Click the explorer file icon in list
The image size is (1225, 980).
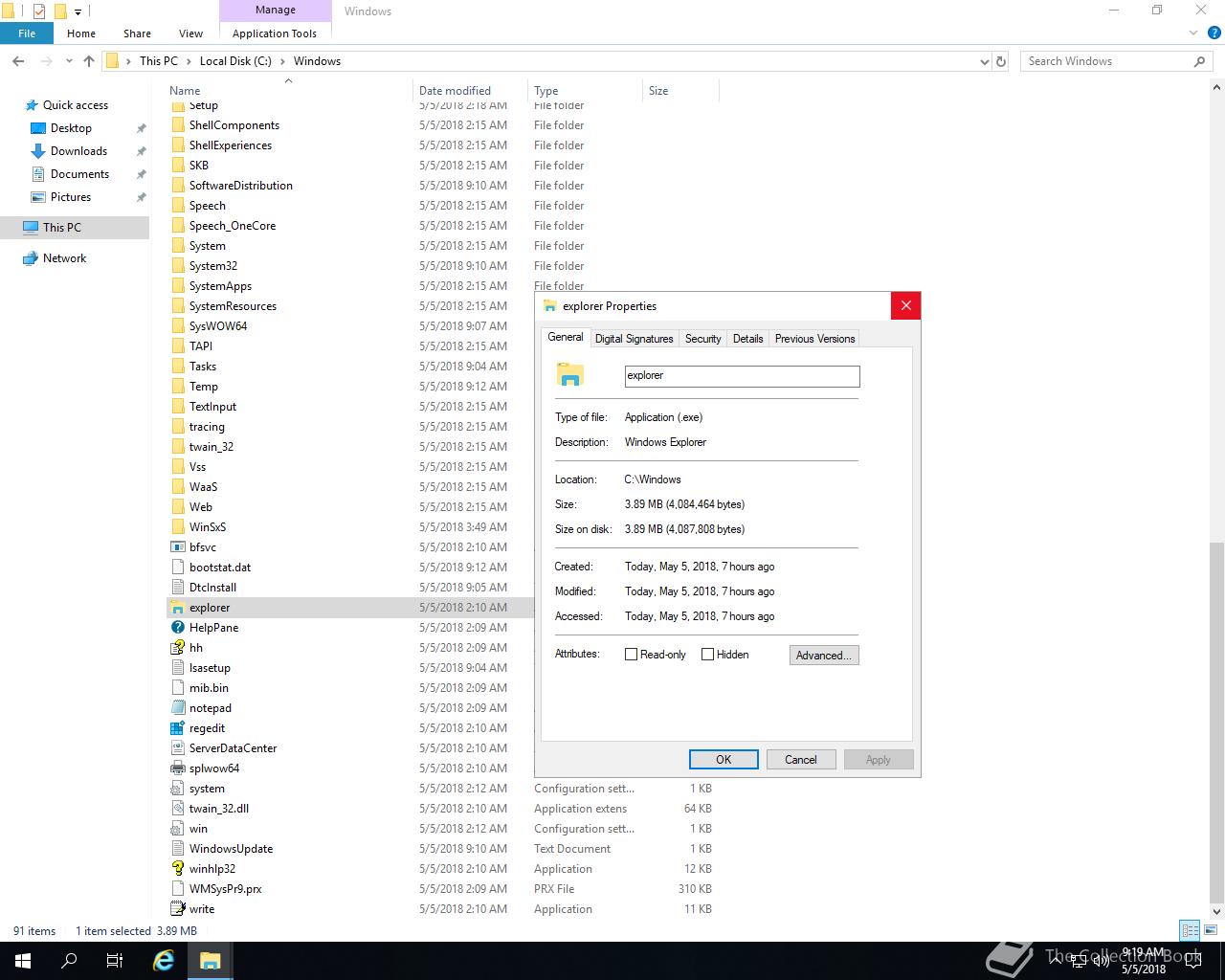(177, 608)
